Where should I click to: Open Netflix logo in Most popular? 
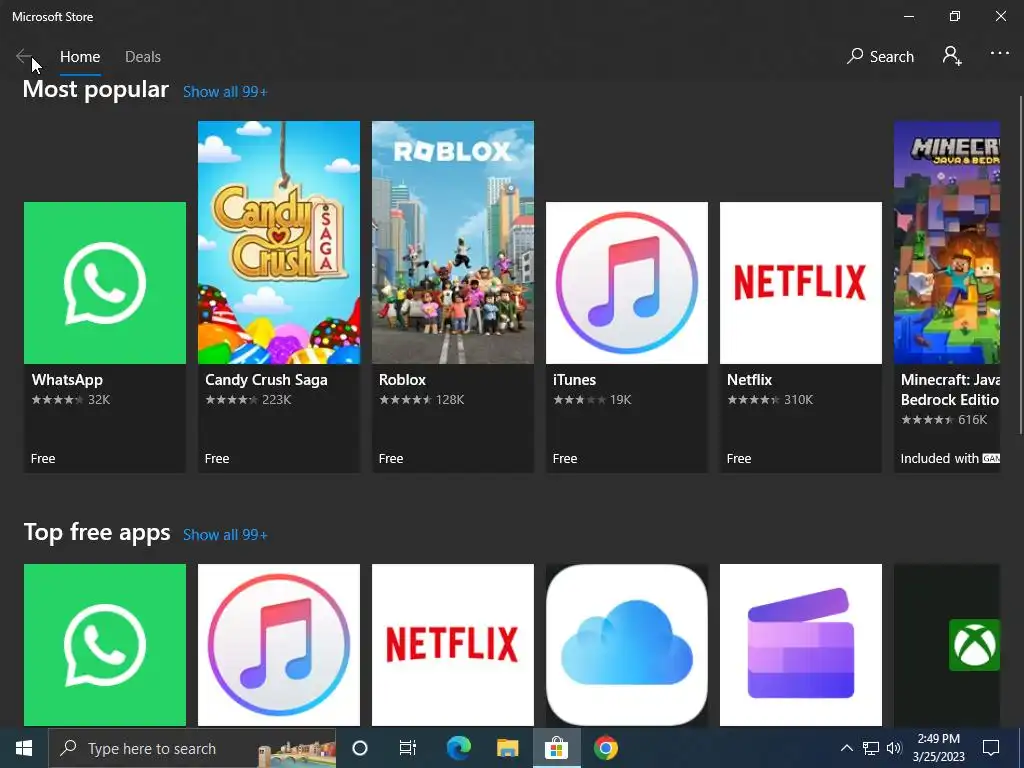[x=801, y=283]
